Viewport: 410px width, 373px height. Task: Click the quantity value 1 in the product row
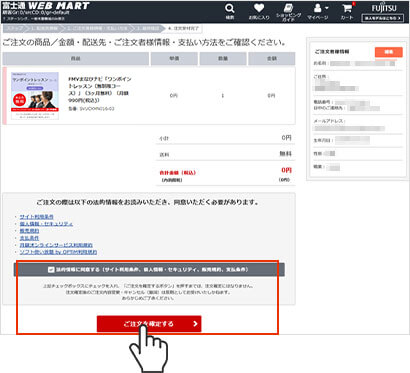pyautogui.click(x=223, y=96)
